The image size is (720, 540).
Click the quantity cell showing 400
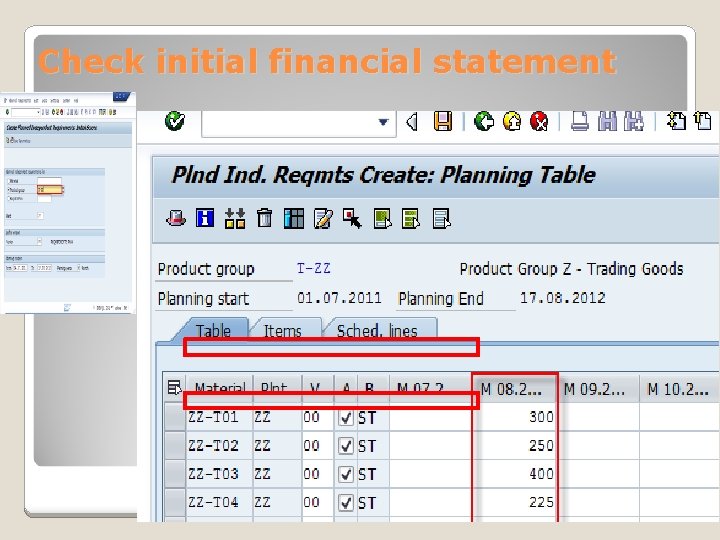pyautogui.click(x=515, y=474)
